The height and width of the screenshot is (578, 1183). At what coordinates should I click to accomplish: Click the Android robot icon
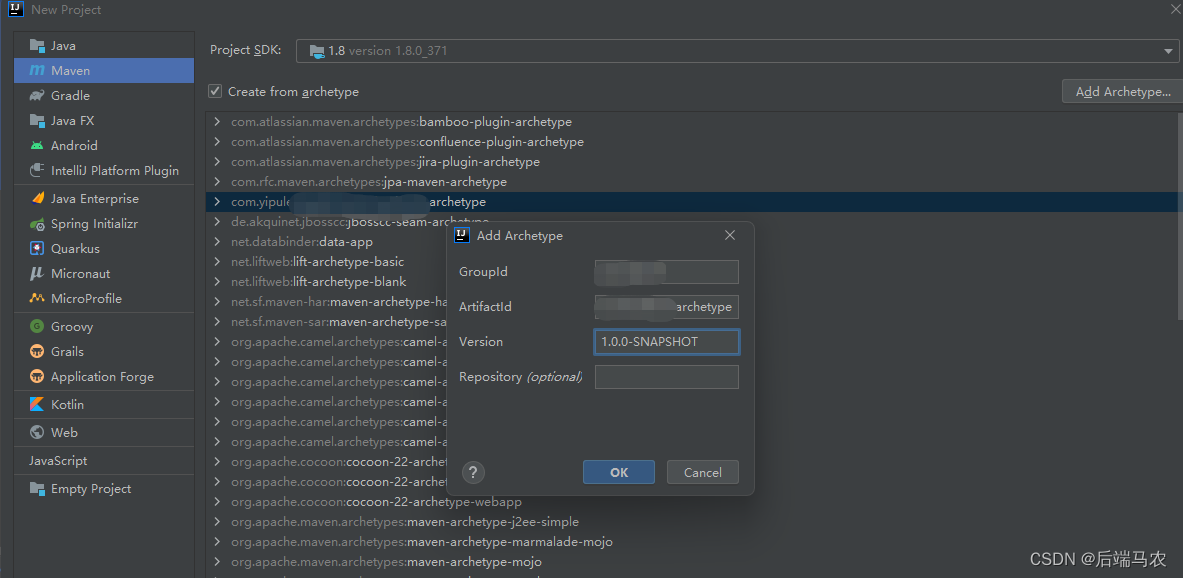click(37, 146)
